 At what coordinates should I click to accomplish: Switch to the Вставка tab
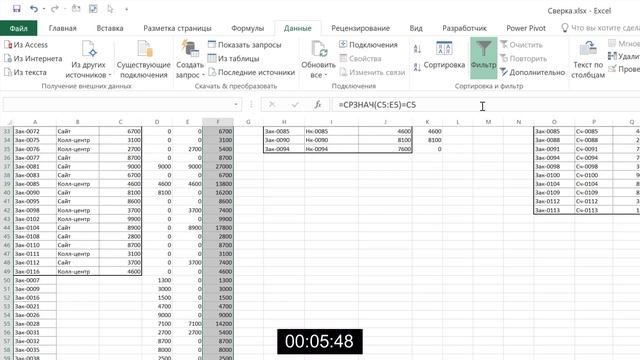[x=110, y=28]
